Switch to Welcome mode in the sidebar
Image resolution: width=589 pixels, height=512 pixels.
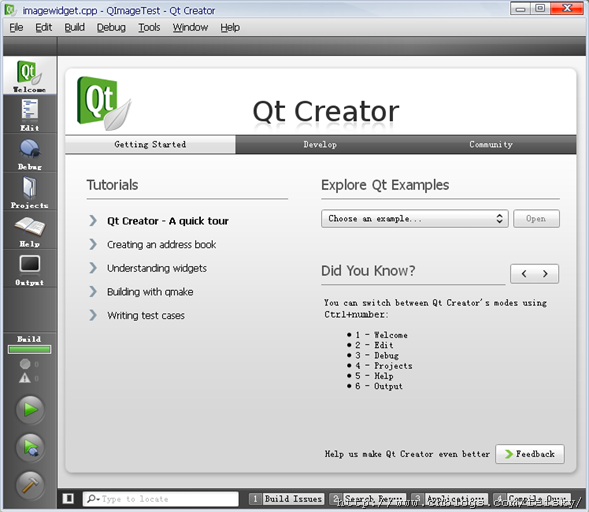click(x=30, y=76)
